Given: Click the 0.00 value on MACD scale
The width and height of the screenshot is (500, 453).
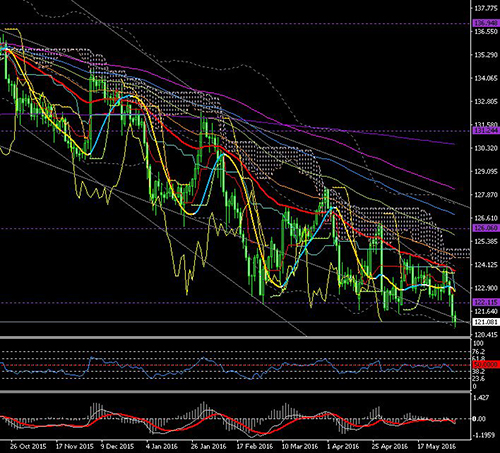Looking at the screenshot, I should click(x=478, y=419).
